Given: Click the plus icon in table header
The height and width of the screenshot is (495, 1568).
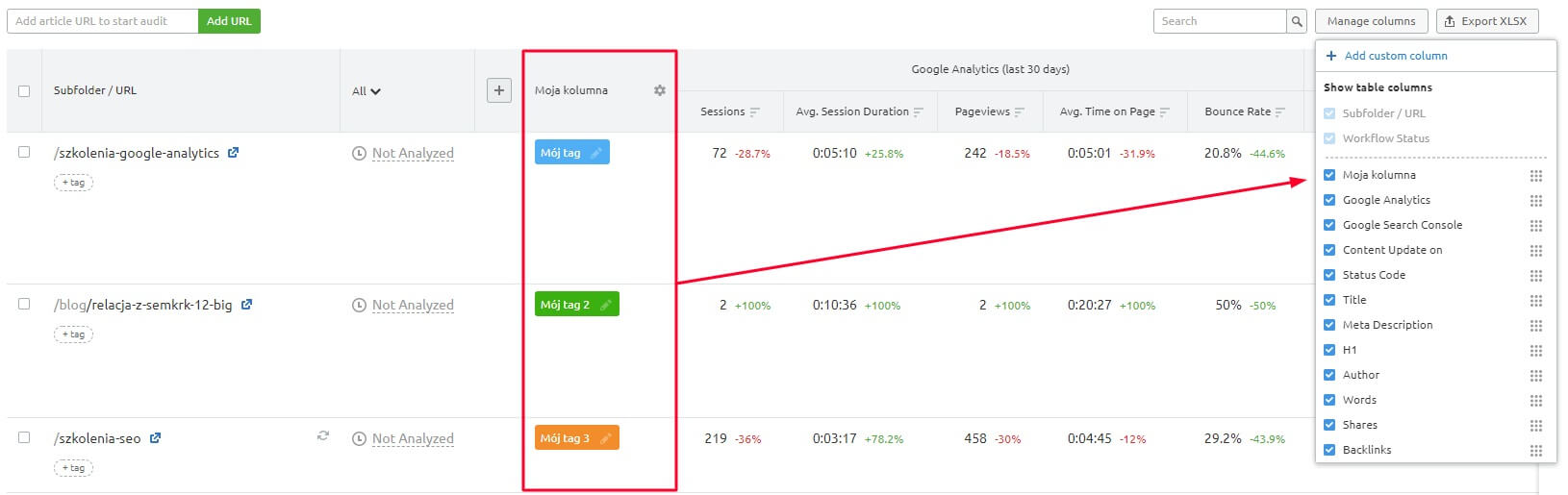Looking at the screenshot, I should pyautogui.click(x=498, y=90).
